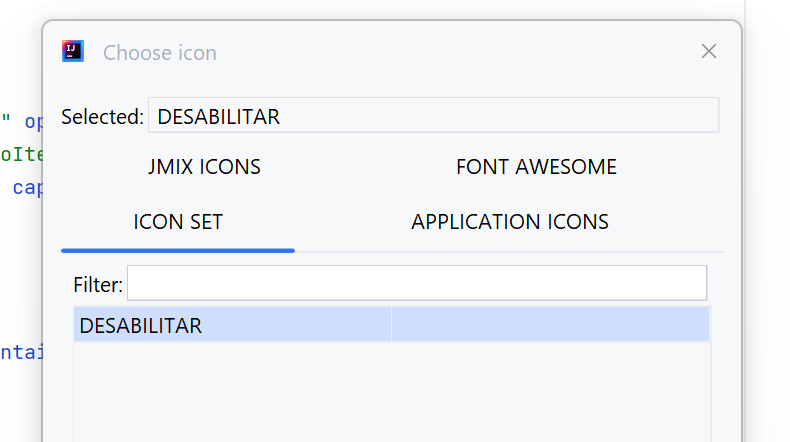790x442 pixels.
Task: Select the DESABILITAR row in the icon list
Action: coord(391,325)
